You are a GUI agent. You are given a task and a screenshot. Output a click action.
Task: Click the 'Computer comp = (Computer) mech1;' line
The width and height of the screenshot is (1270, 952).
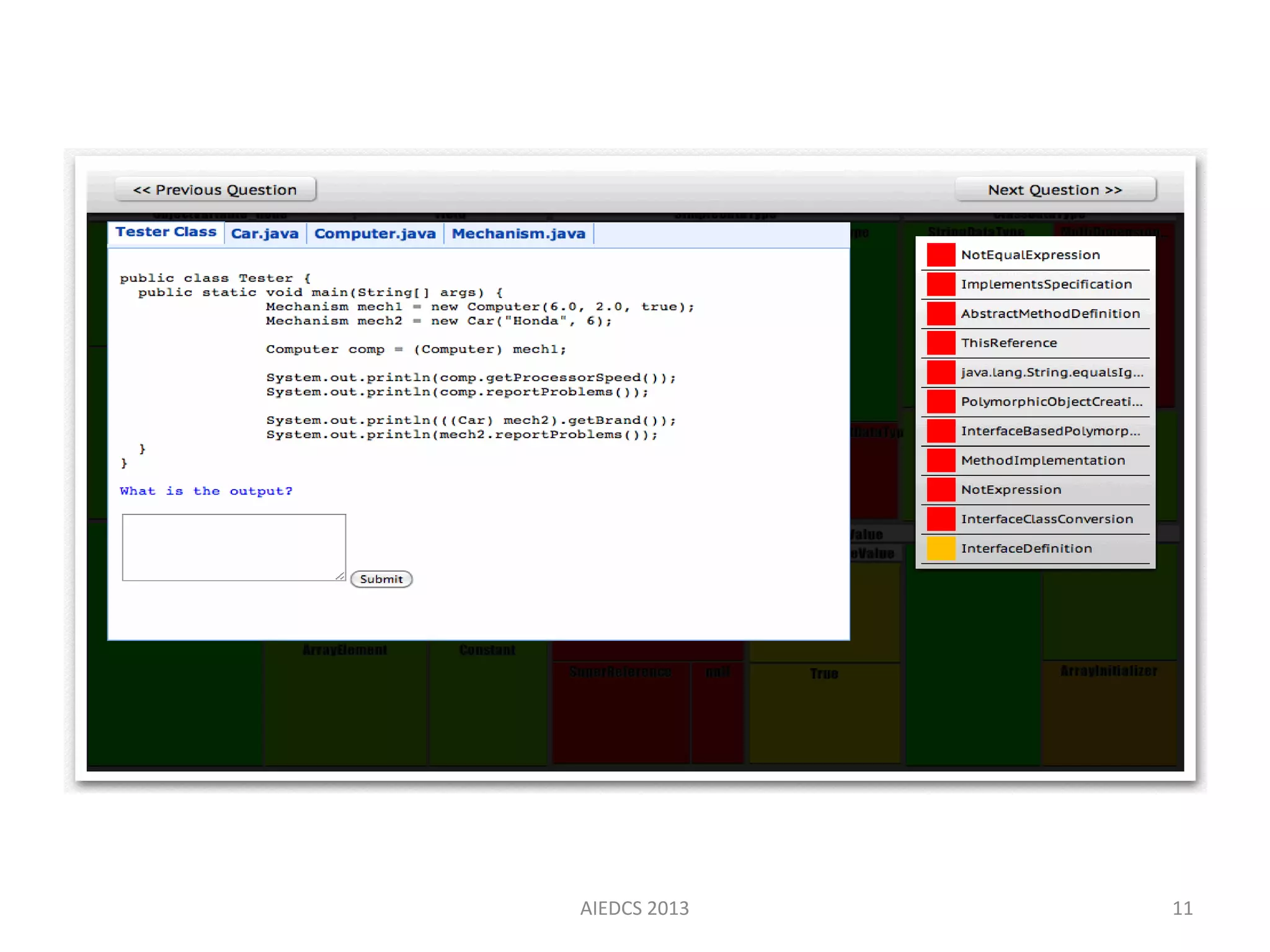(x=416, y=349)
